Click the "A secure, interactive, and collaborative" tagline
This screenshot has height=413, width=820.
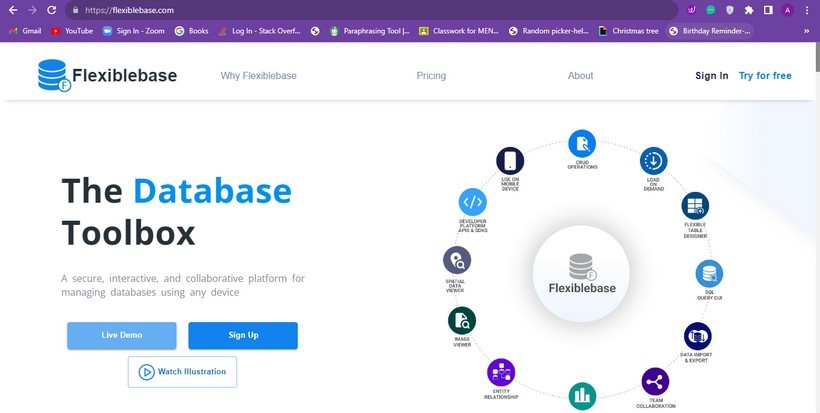pos(183,285)
